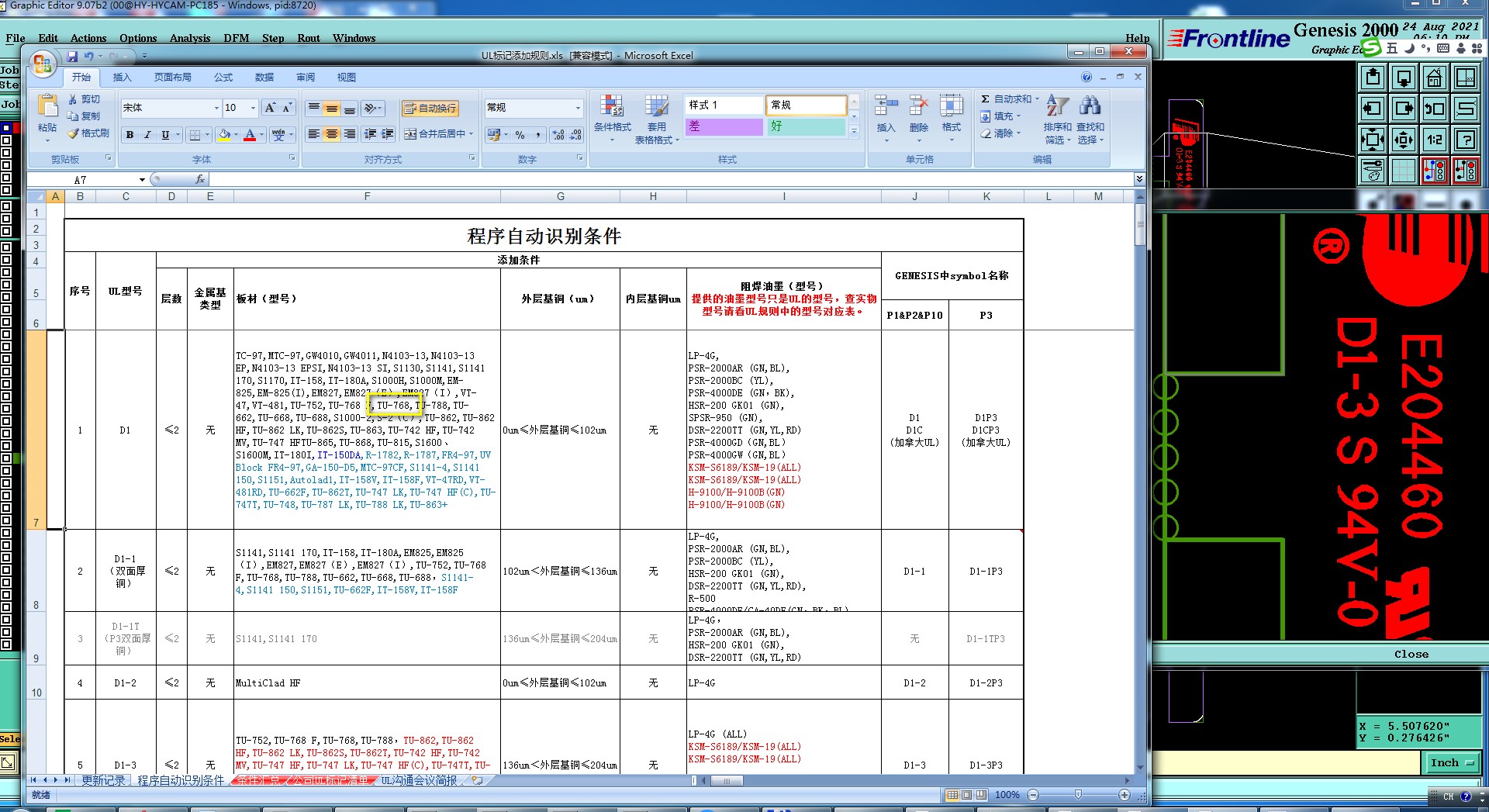This screenshot has height=812, width=1489.
Task: Click the Inch units button
Action: coord(1451,763)
